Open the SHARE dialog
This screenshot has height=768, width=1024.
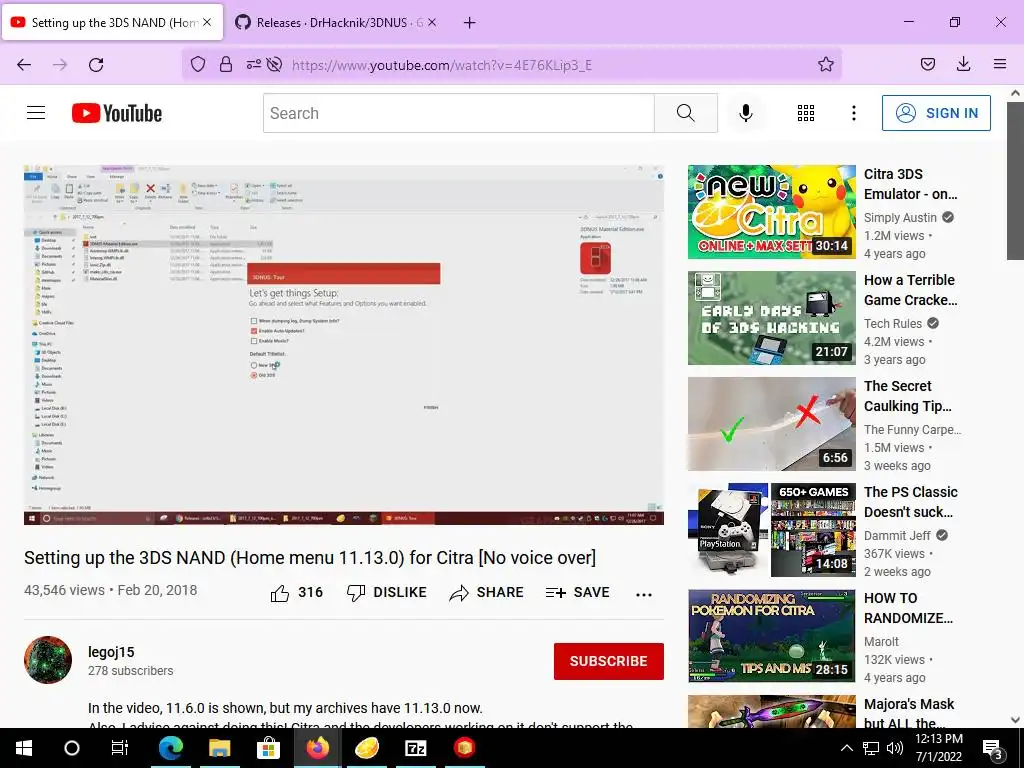click(487, 592)
